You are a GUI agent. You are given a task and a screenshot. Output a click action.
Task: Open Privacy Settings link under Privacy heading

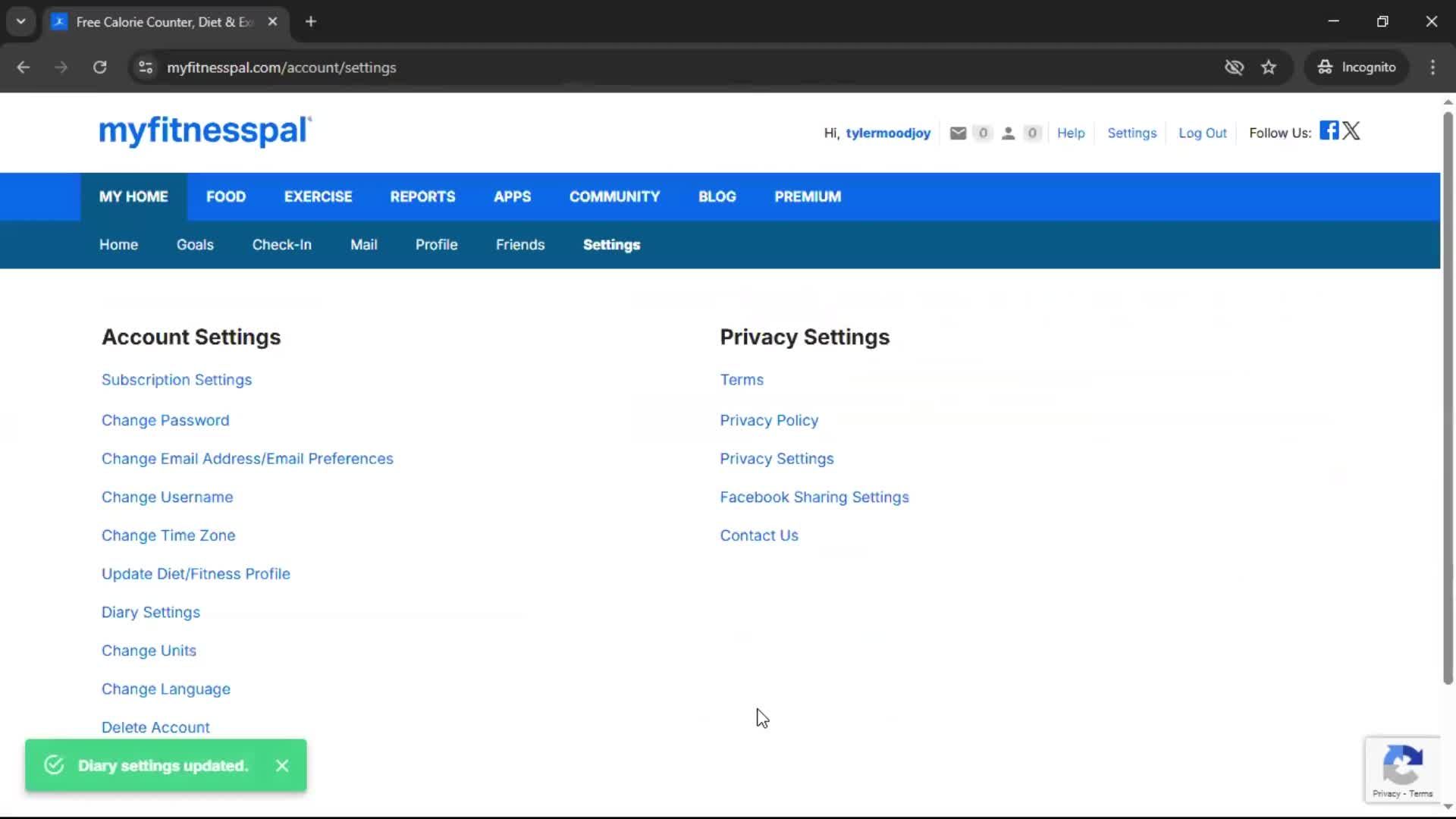pyautogui.click(x=777, y=459)
